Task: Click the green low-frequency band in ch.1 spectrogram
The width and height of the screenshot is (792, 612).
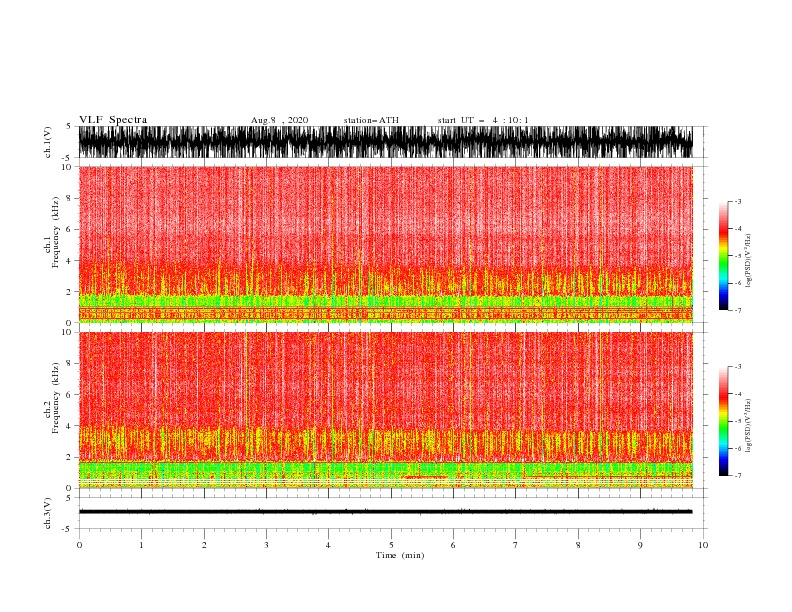Action: [385, 301]
